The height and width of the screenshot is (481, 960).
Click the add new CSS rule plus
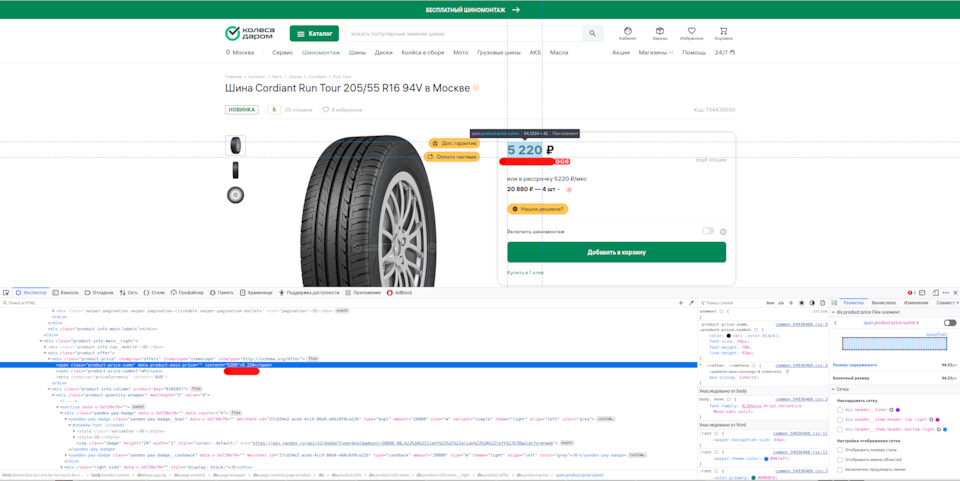coord(791,303)
